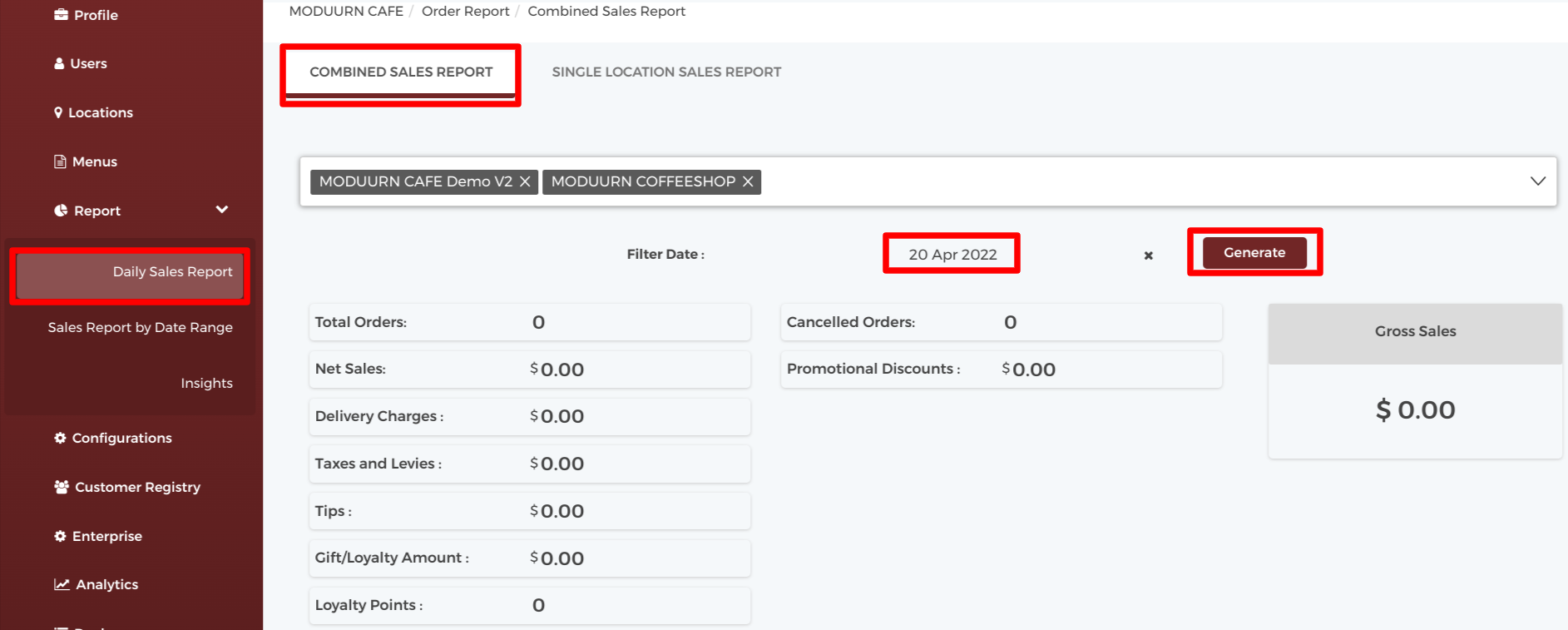Click the Locations pin icon
The width and height of the screenshot is (1568, 630).
click(x=58, y=112)
